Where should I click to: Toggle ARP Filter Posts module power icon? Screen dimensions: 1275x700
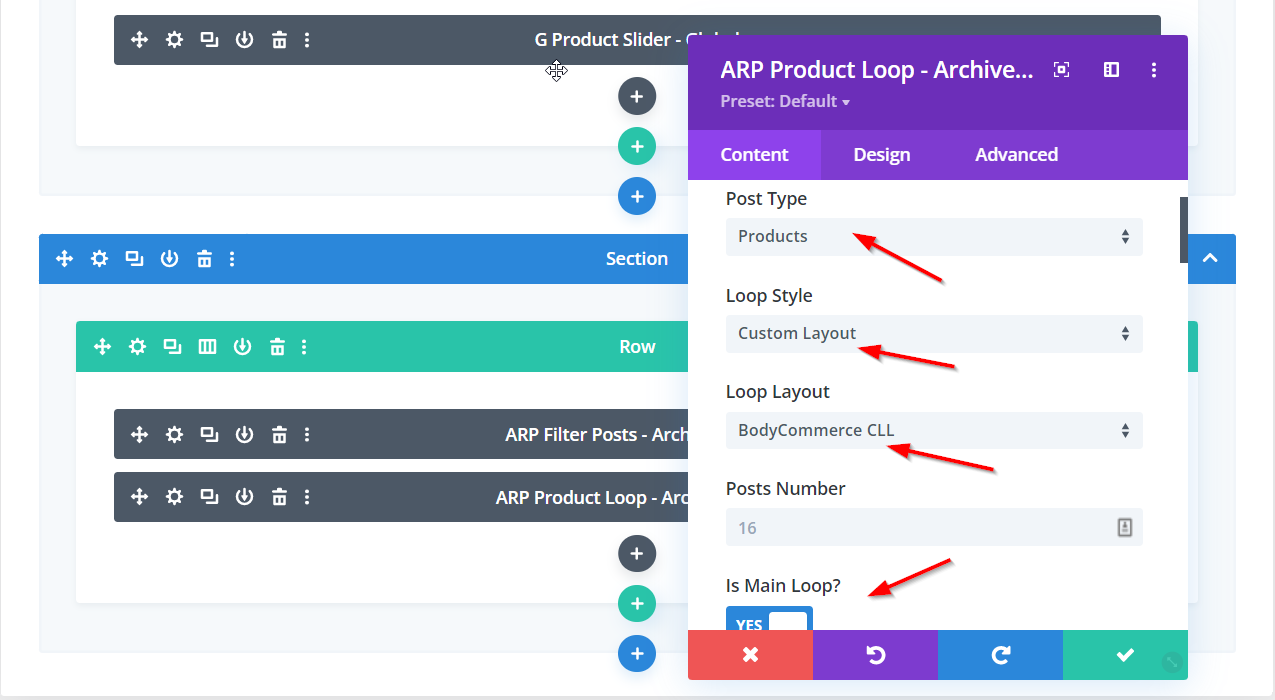click(244, 435)
